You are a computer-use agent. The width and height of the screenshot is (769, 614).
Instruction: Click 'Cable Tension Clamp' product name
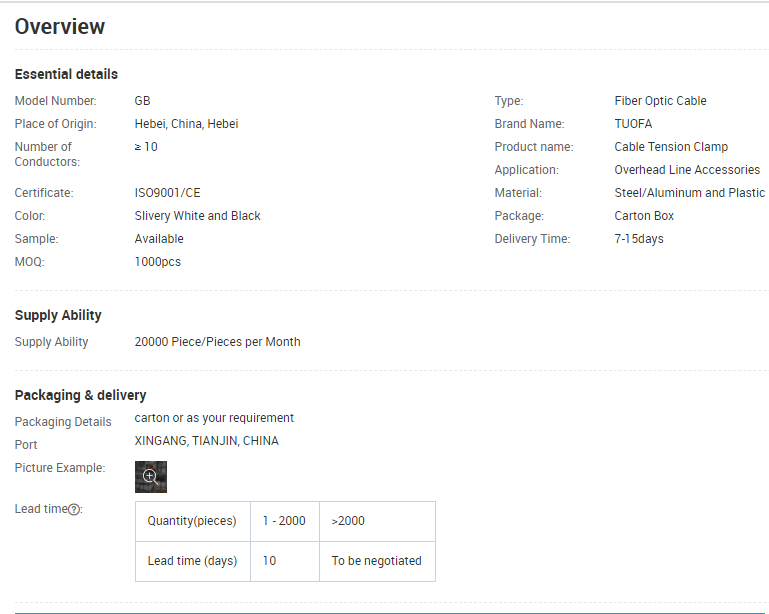point(671,147)
